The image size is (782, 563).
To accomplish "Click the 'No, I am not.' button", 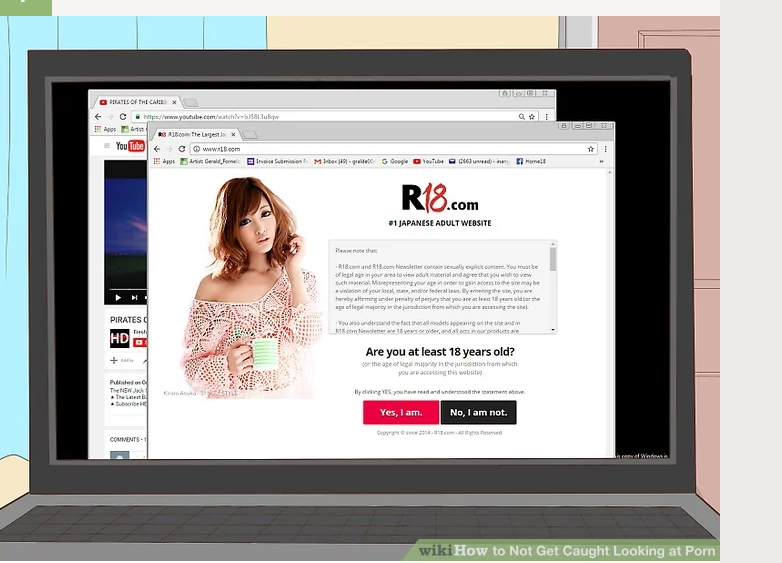I will tap(478, 412).
